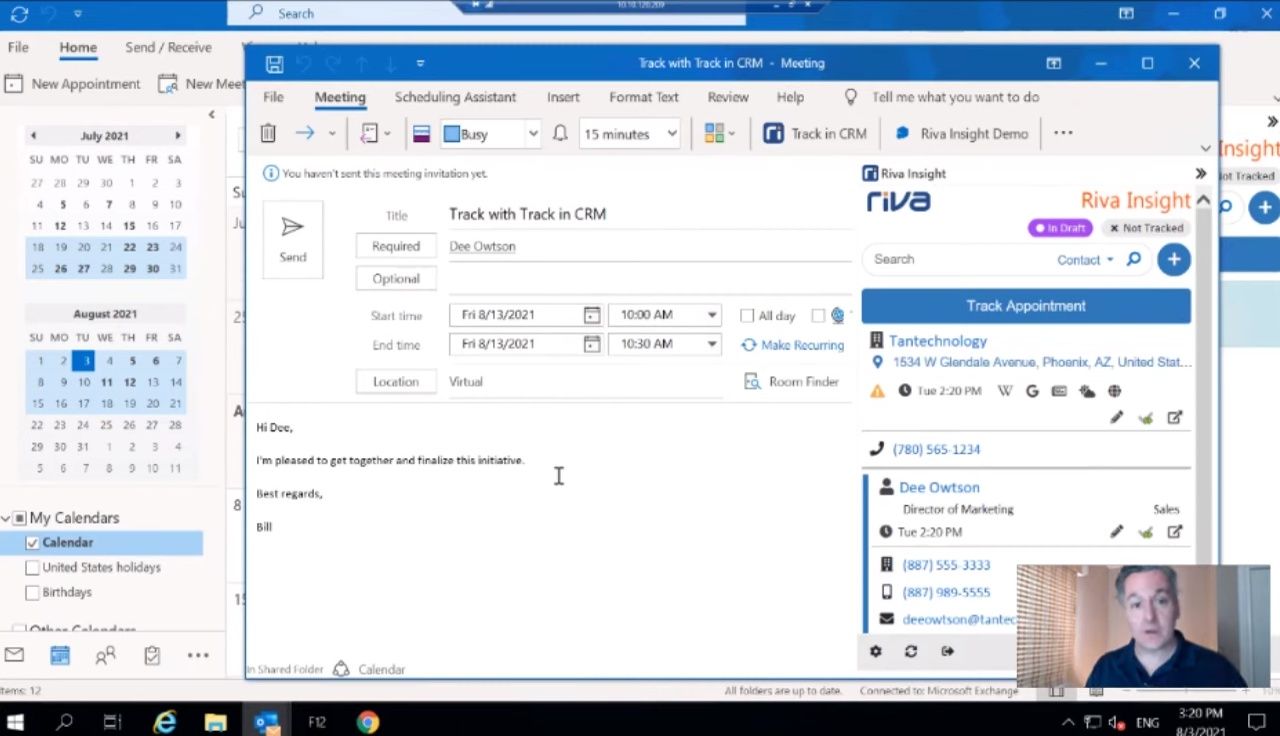Screen dimensions: 1280x736
Task: Uncheck the Calendar checkbox under My Calendars
Action: (x=33, y=543)
